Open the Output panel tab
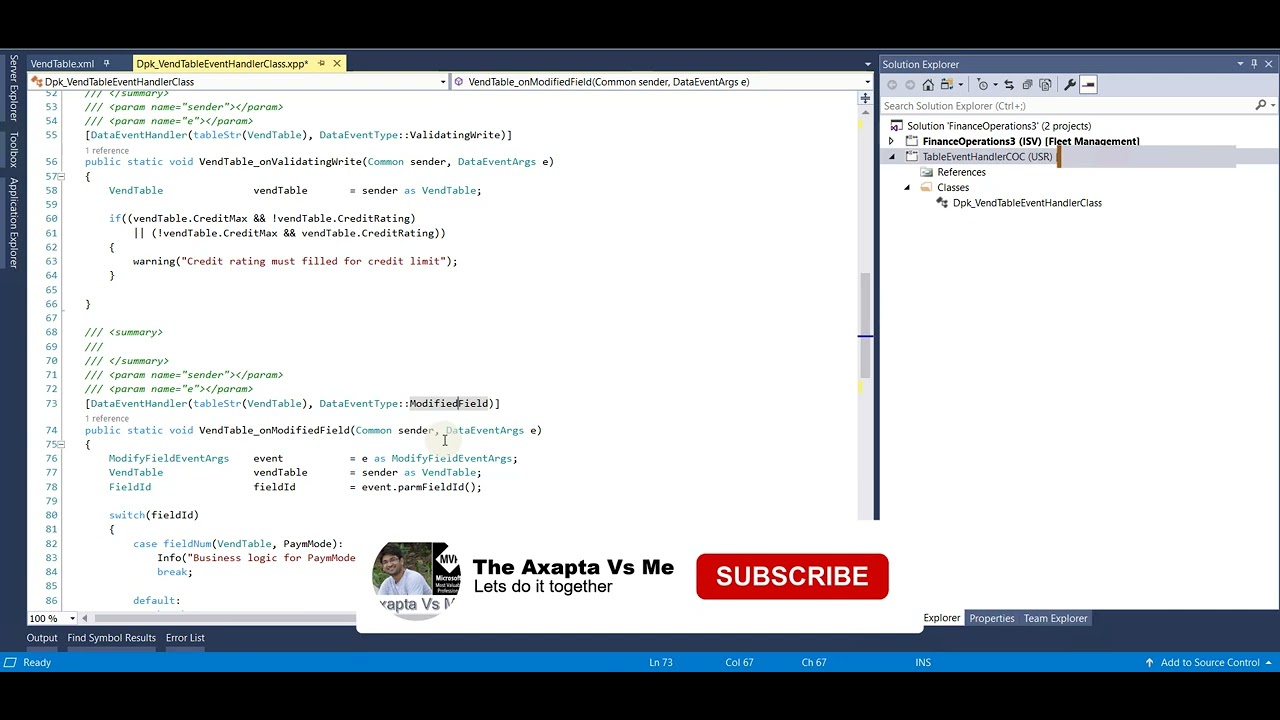This screenshot has width=1280, height=720. (x=42, y=638)
